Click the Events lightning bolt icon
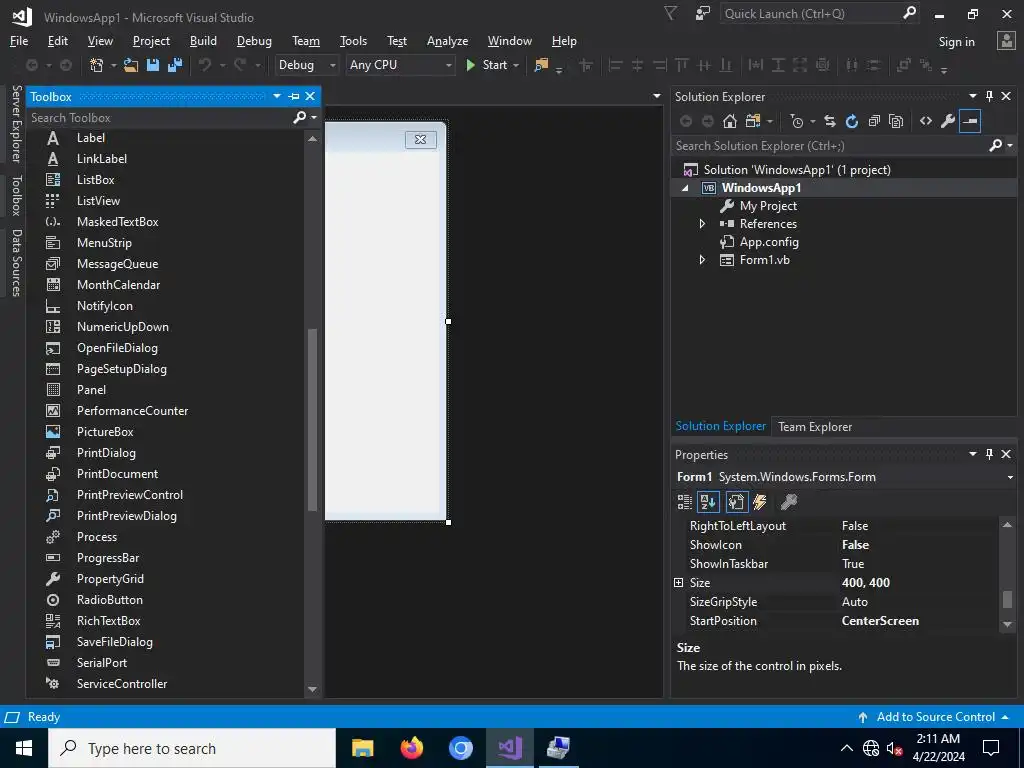 (x=760, y=502)
